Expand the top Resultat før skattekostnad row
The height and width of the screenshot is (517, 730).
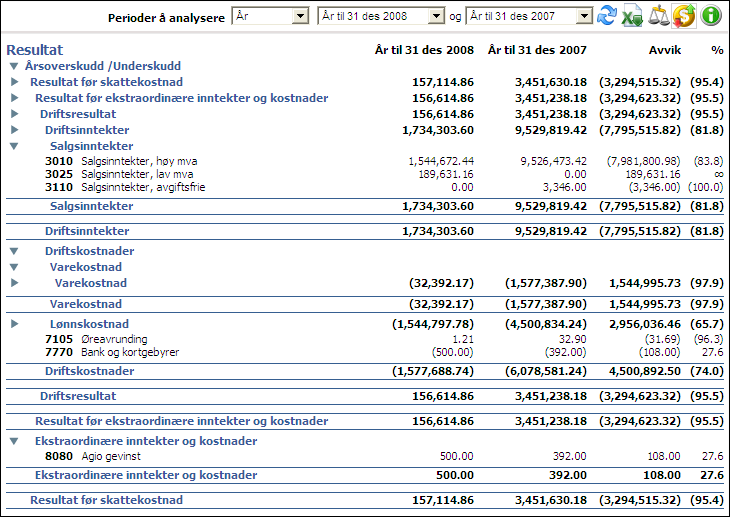pos(14,82)
